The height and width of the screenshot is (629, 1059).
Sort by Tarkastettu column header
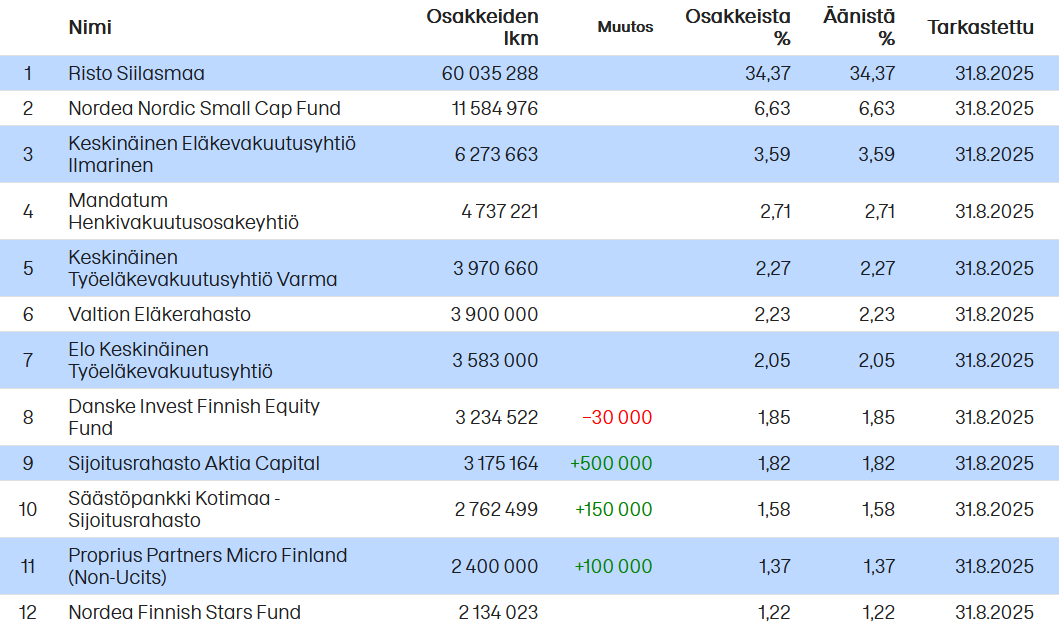click(980, 27)
